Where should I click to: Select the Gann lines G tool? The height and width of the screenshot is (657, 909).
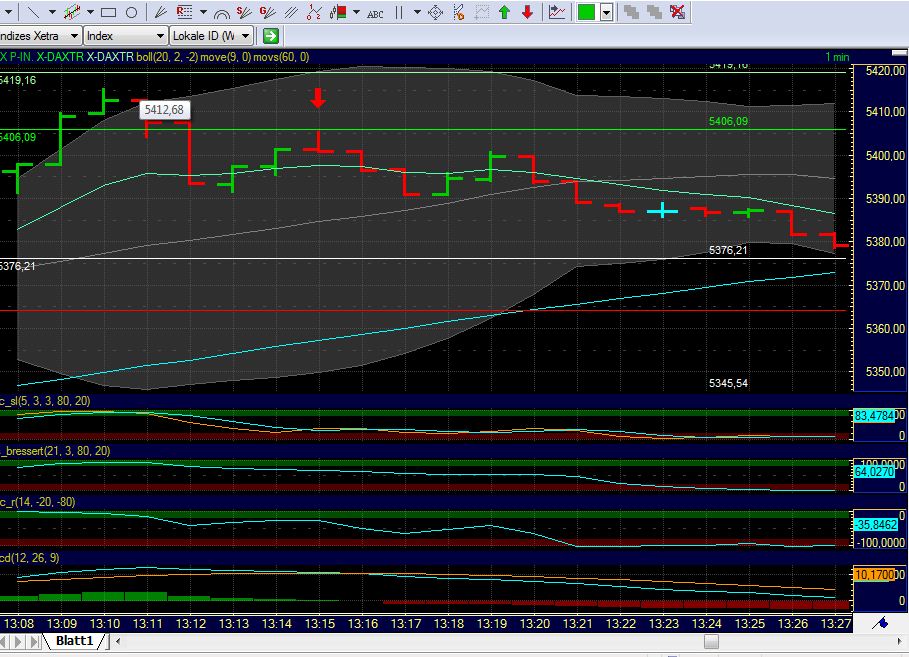267,12
